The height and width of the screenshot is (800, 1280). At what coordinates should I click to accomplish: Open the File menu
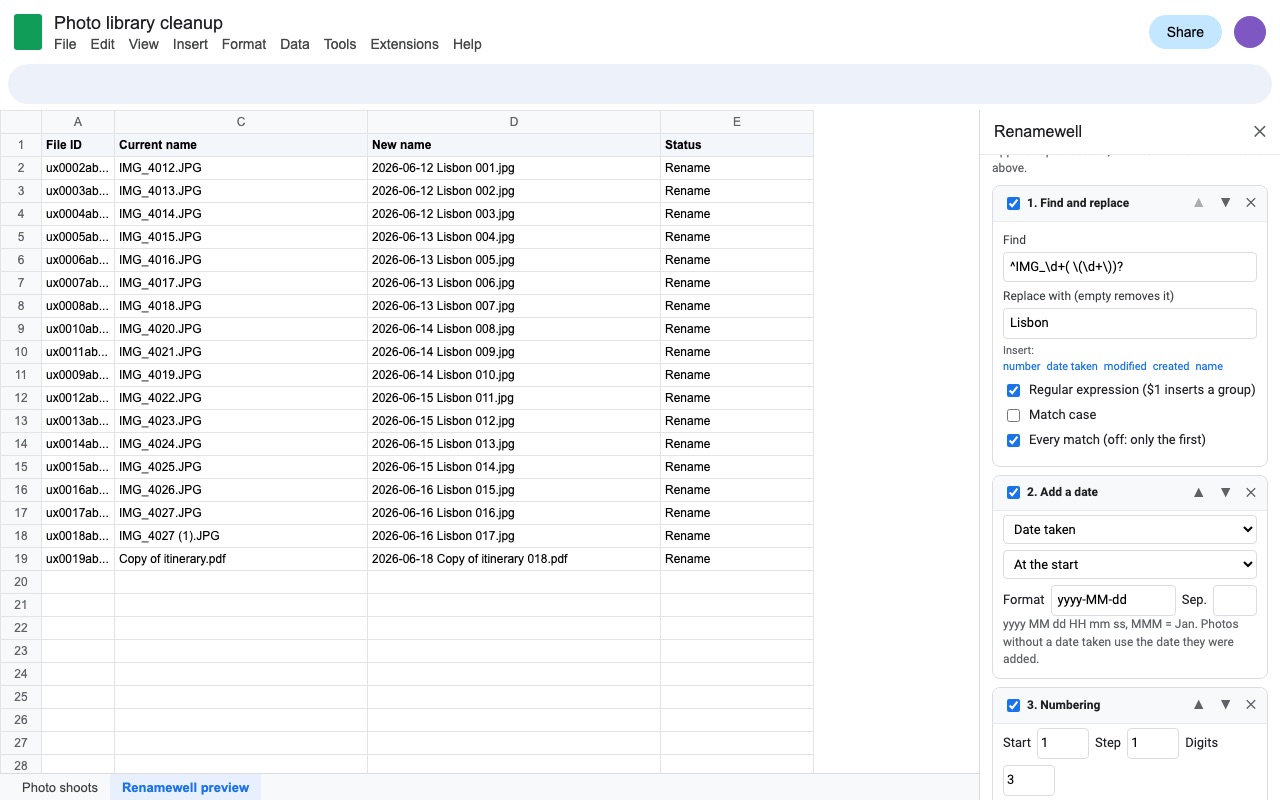65,44
